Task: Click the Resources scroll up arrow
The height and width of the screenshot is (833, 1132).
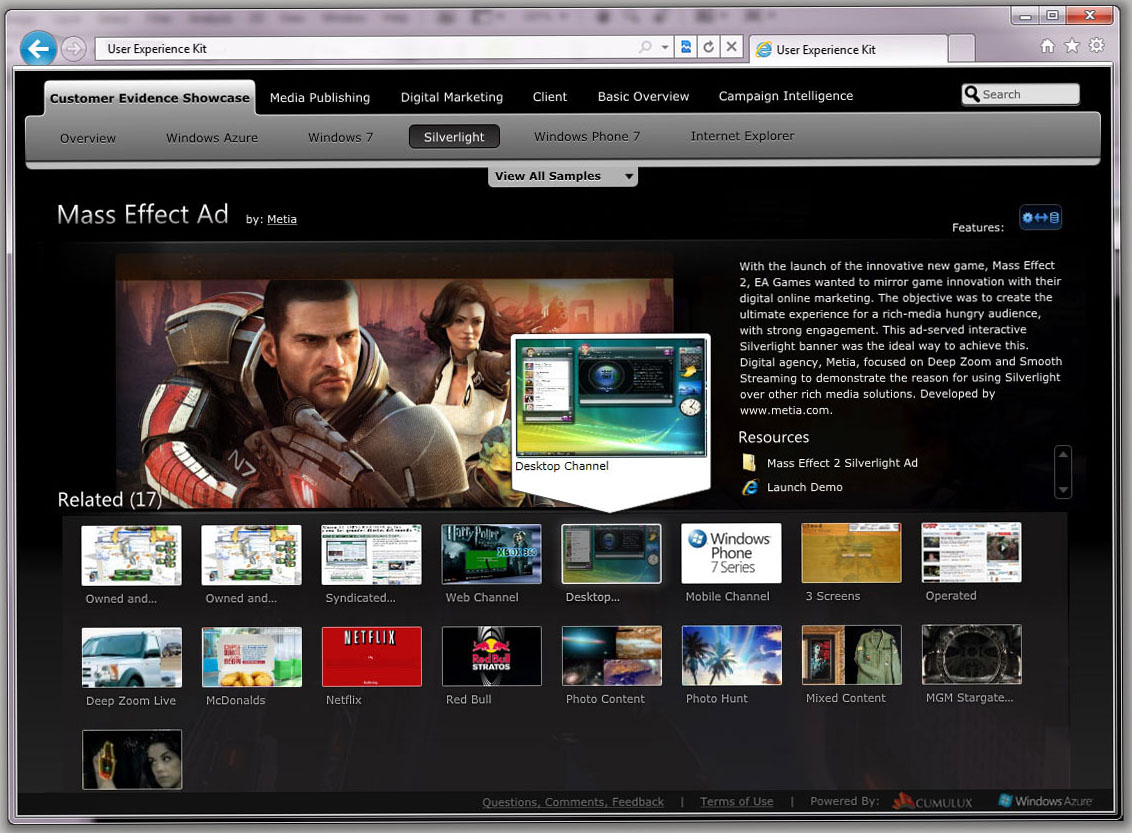Action: pos(1063,454)
